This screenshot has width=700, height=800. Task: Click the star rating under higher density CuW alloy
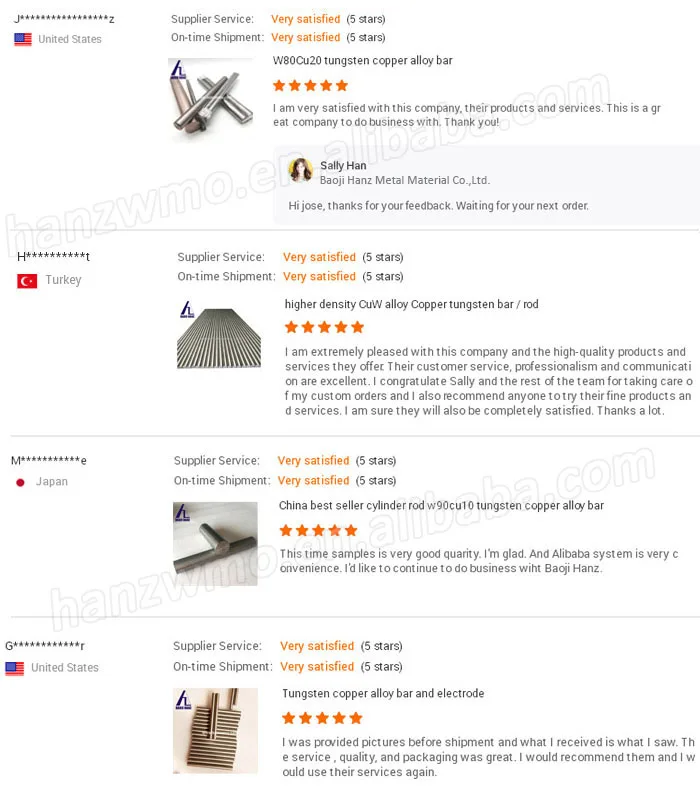pyautogui.click(x=324, y=327)
